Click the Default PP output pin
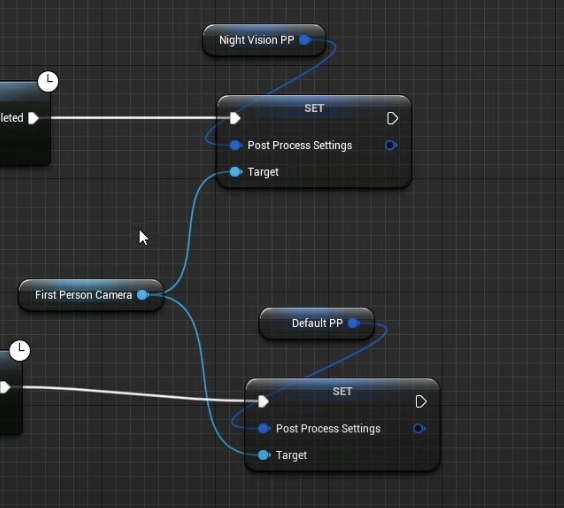Image resolution: width=564 pixels, height=508 pixels. click(x=354, y=323)
